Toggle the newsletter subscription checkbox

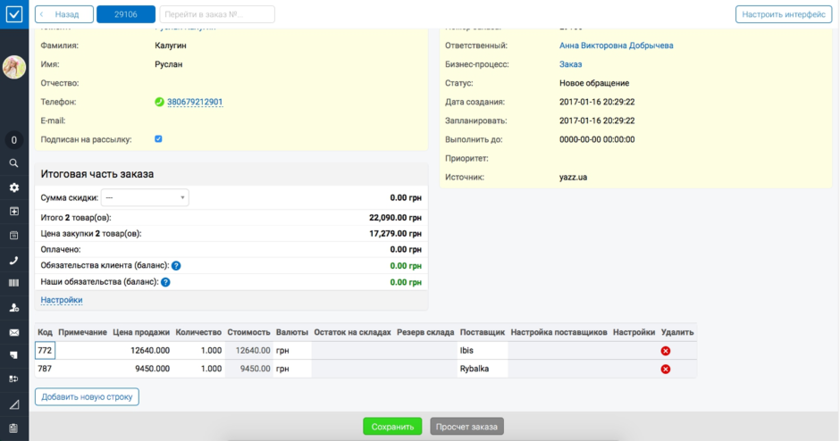[x=158, y=139]
